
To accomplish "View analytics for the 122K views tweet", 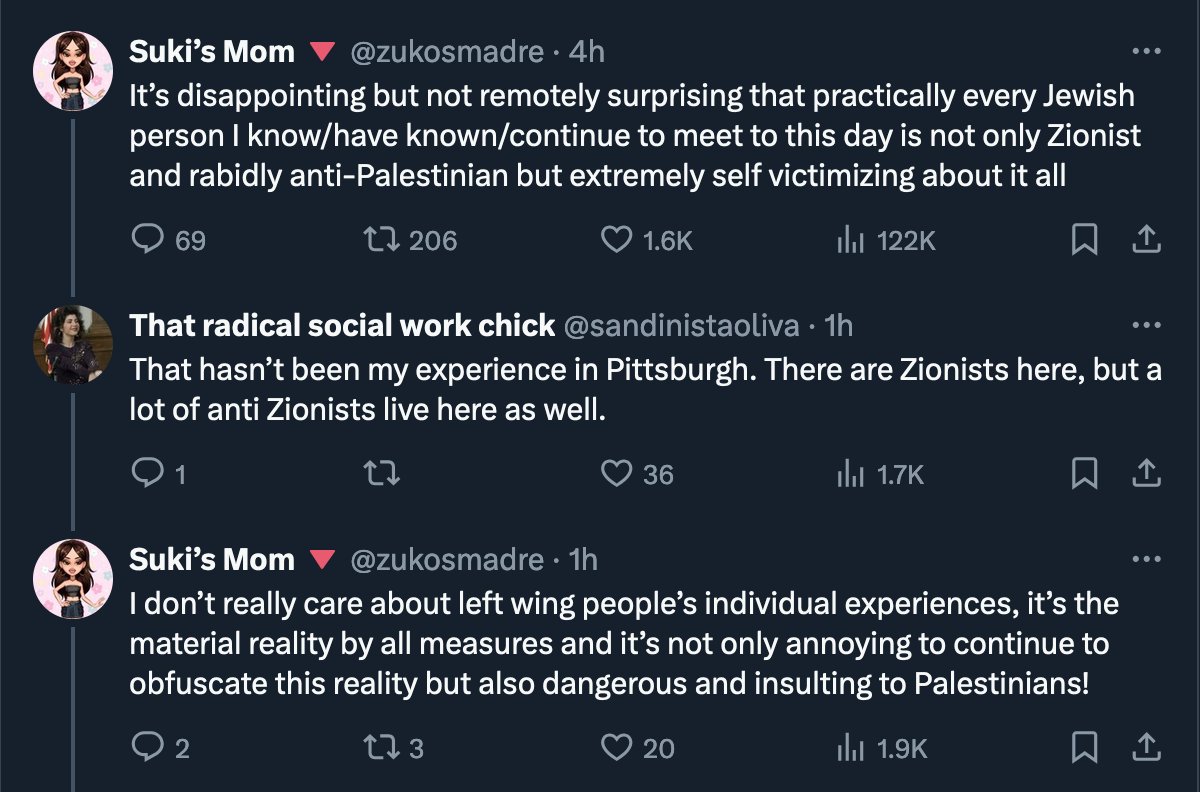I will 849,240.
